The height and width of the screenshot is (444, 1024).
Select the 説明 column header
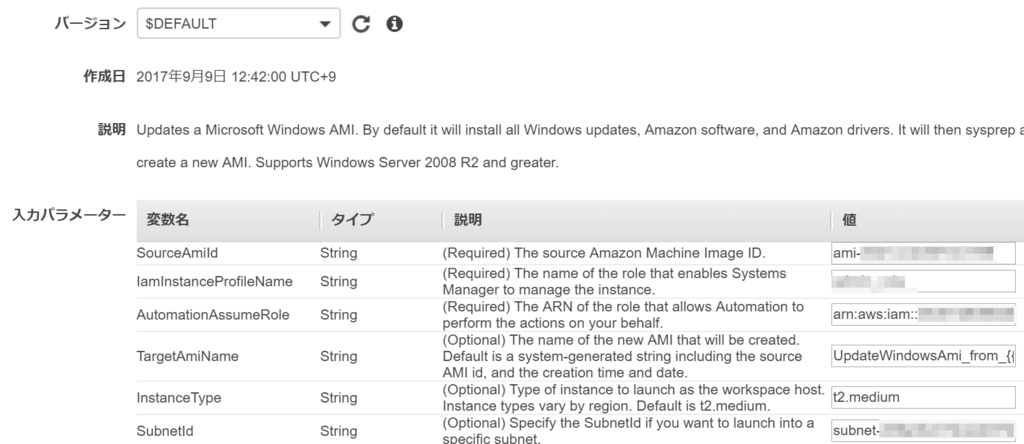[468, 220]
